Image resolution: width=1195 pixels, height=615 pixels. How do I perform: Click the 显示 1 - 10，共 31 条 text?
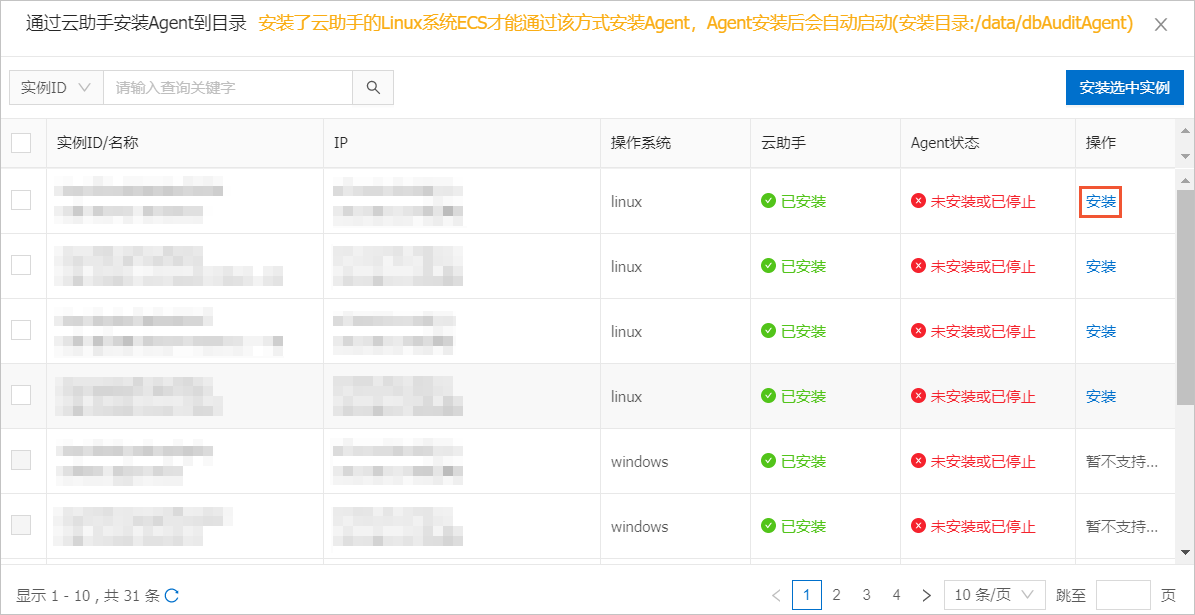(88, 595)
